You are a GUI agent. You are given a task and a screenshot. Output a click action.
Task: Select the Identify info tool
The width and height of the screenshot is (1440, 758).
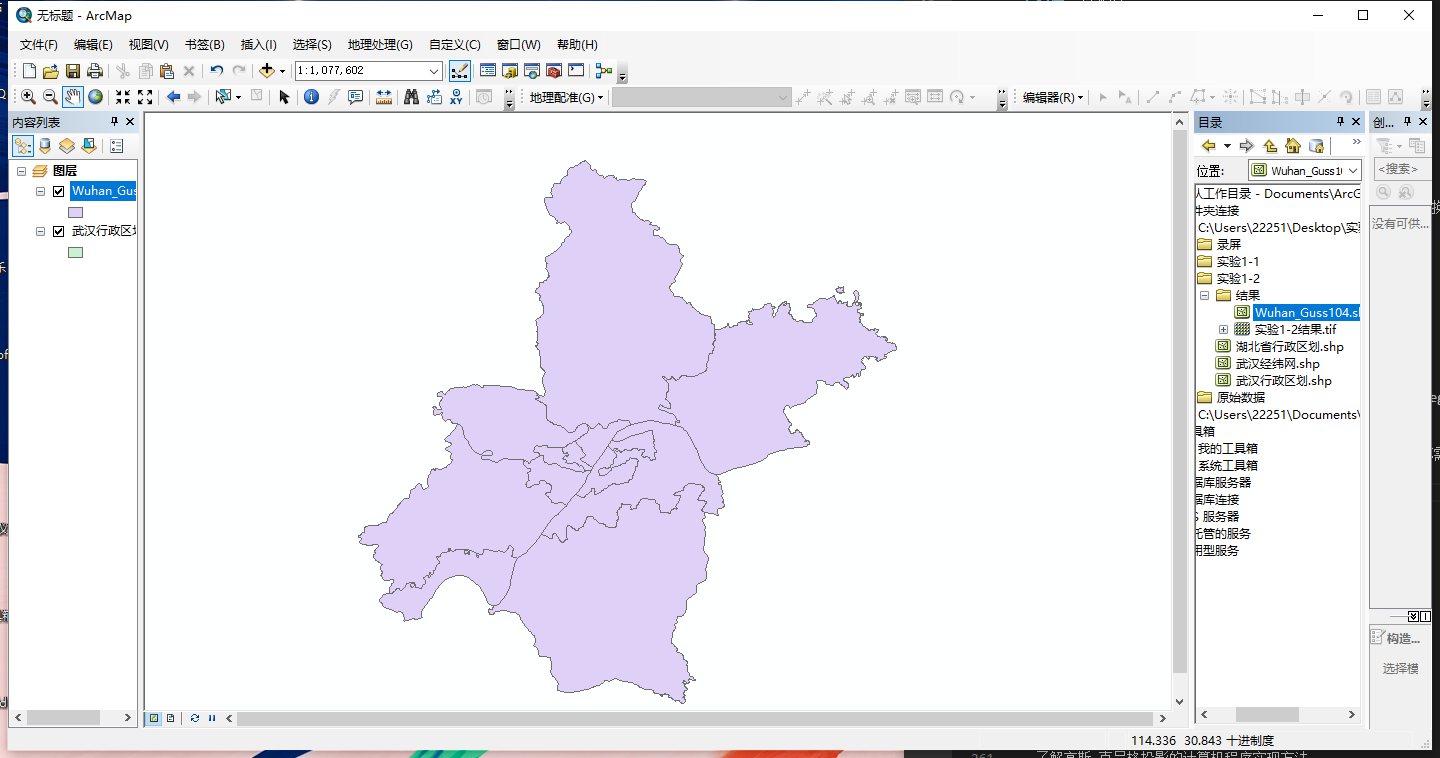[311, 97]
